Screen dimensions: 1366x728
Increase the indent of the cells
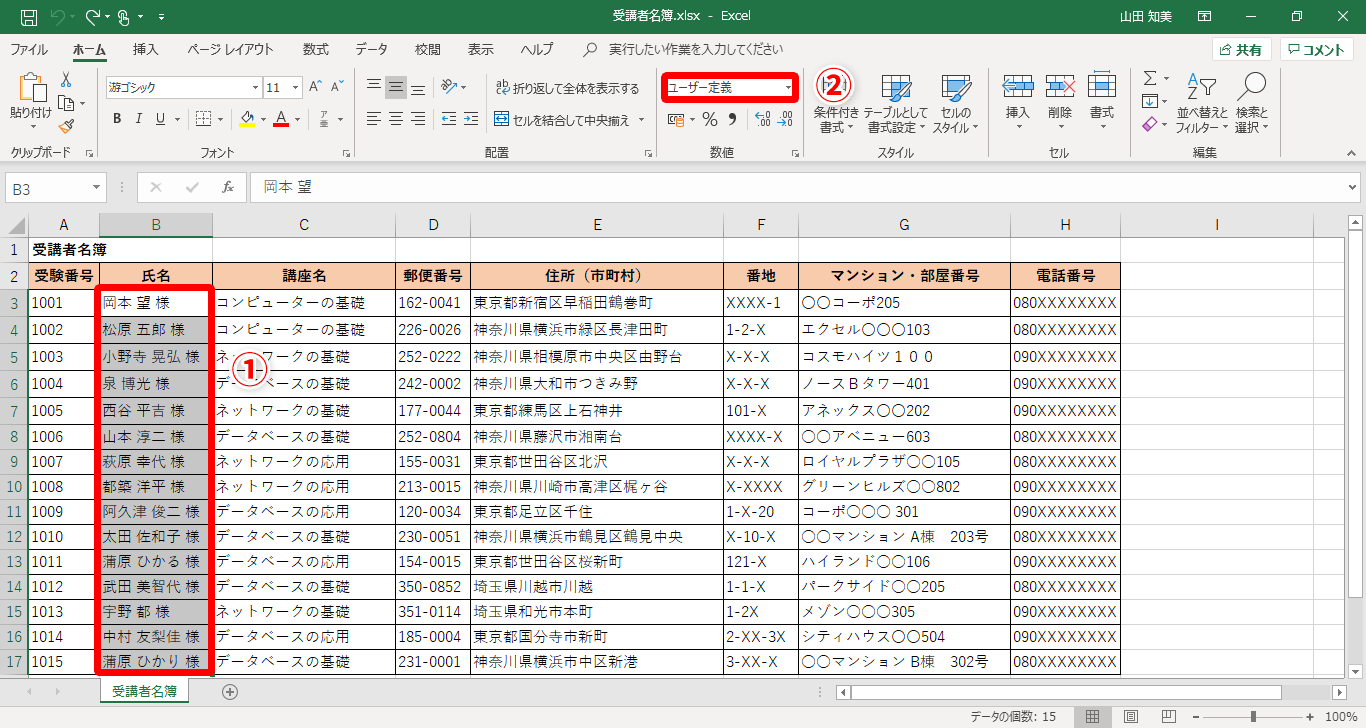point(470,119)
